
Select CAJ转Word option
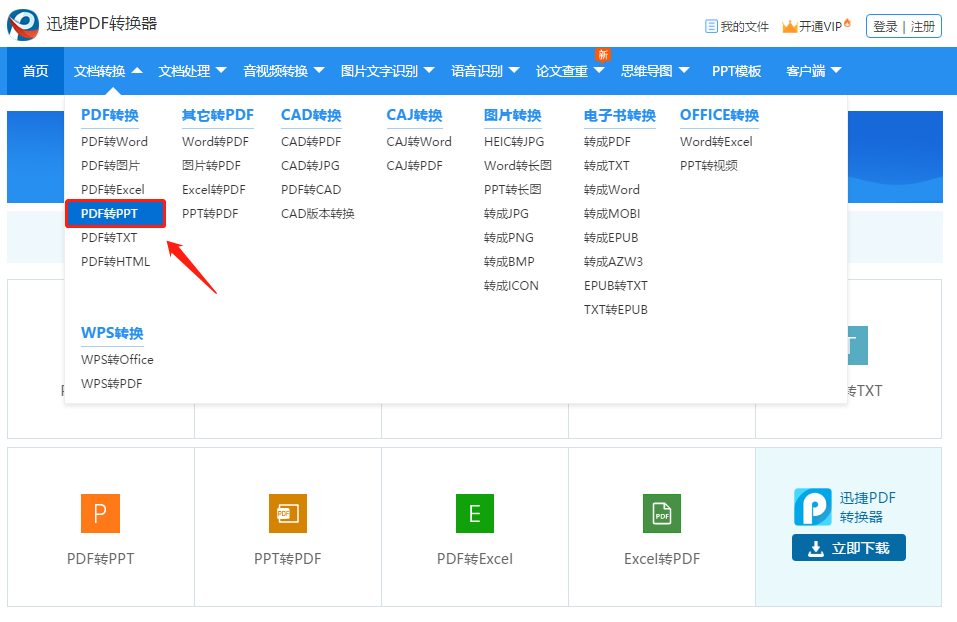coord(419,142)
